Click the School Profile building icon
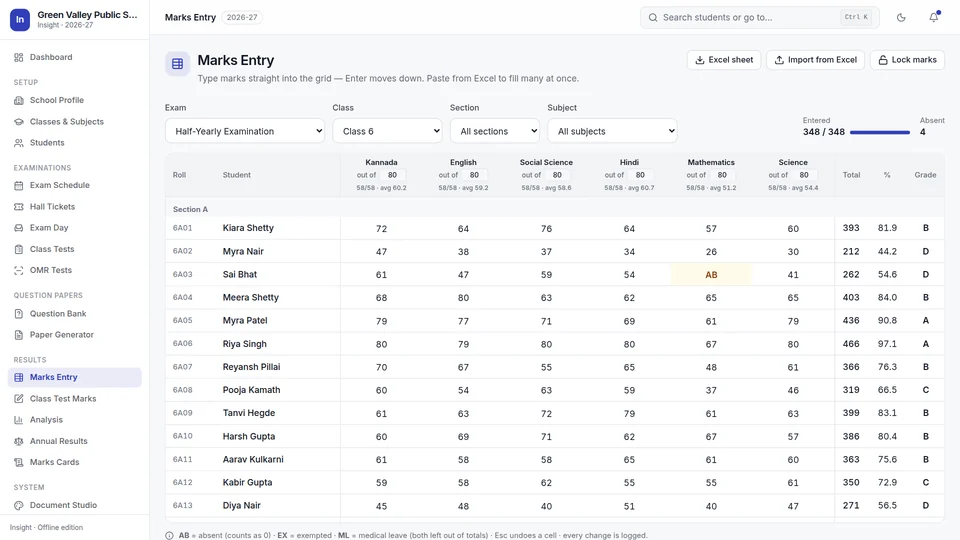 click(18, 100)
